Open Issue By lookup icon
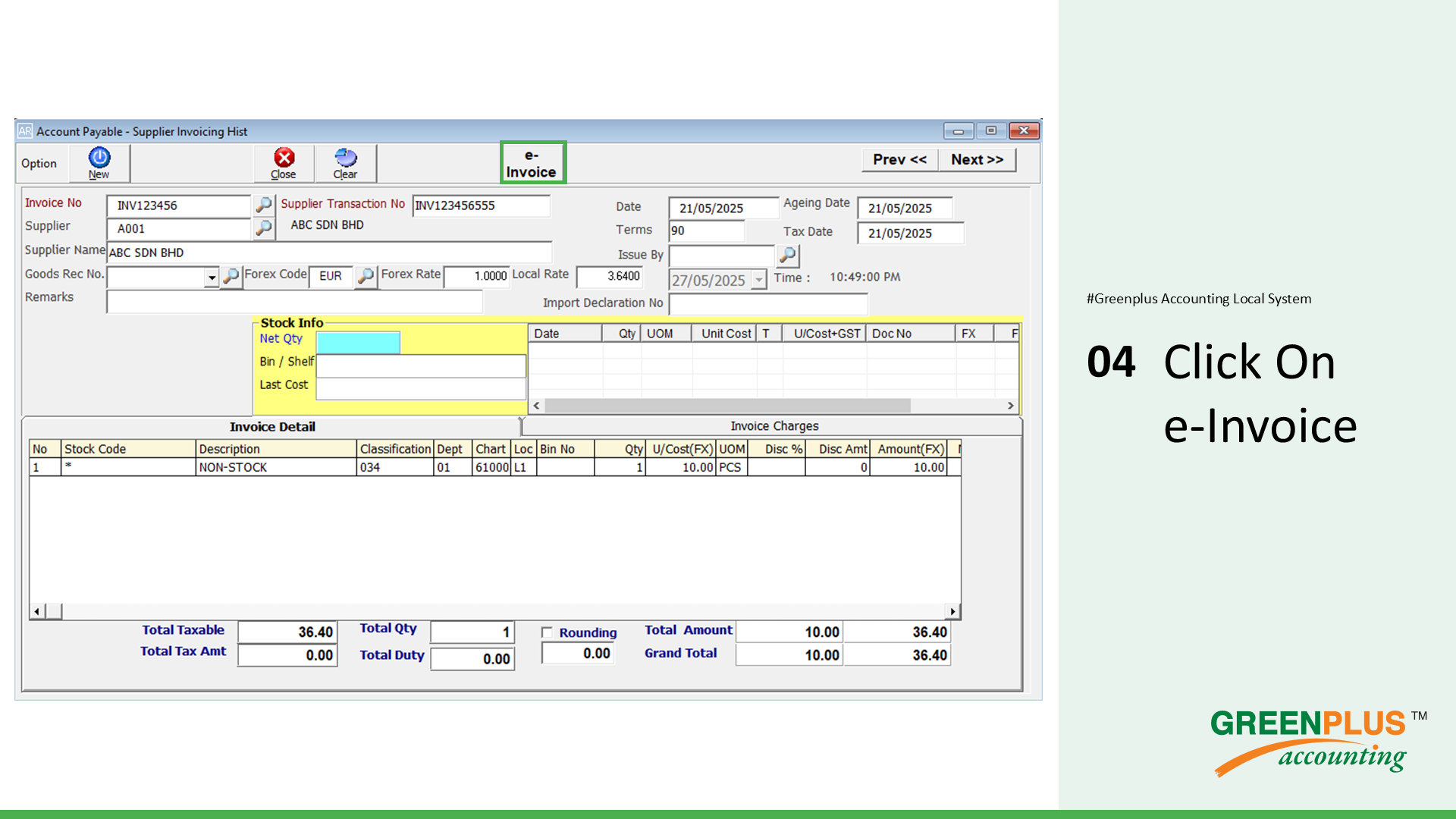The image size is (1456, 819). tap(788, 255)
